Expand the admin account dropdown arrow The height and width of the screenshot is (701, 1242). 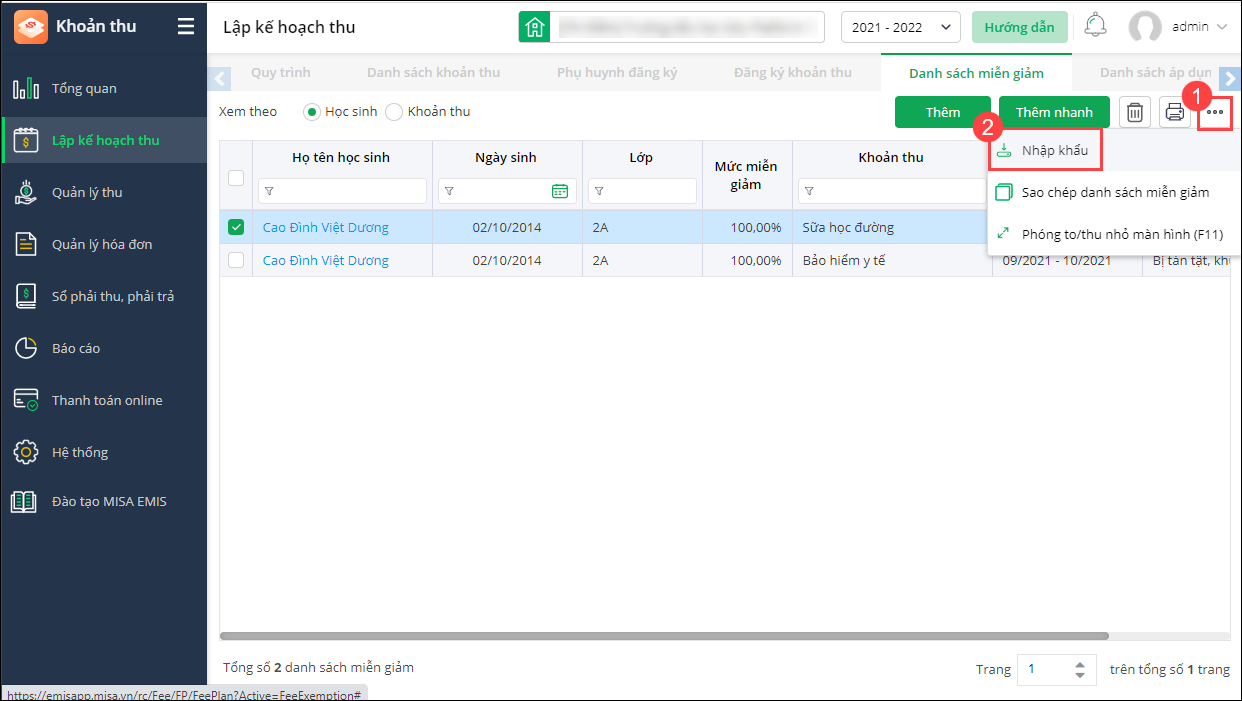point(1221,28)
